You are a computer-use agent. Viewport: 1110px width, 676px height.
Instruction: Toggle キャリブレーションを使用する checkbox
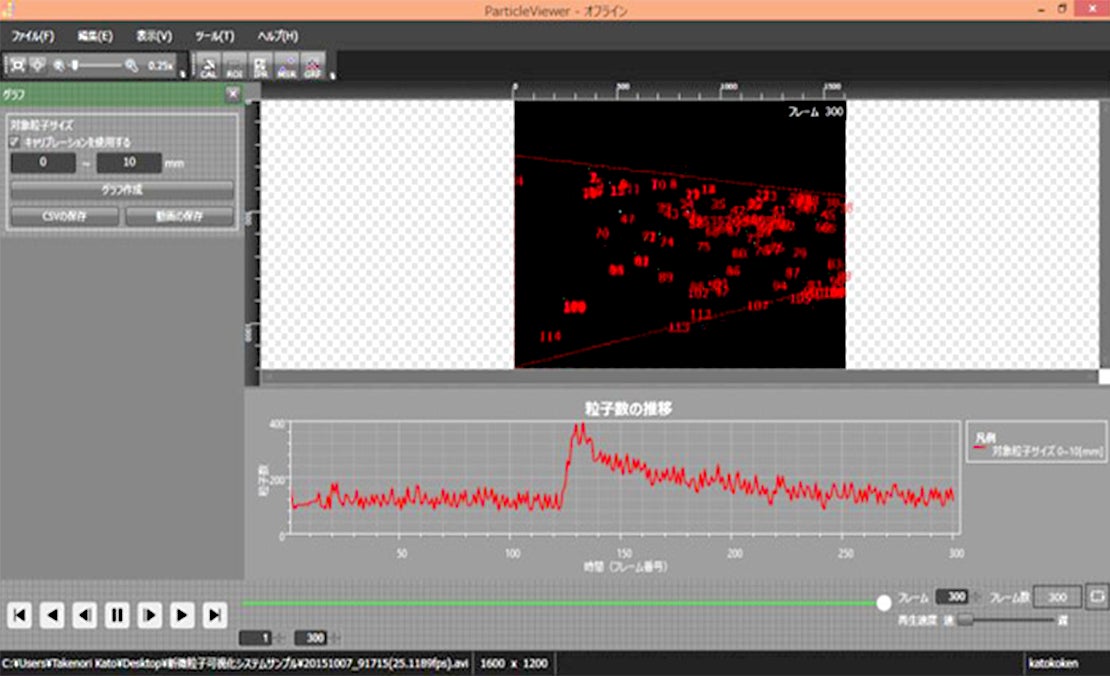[16, 142]
